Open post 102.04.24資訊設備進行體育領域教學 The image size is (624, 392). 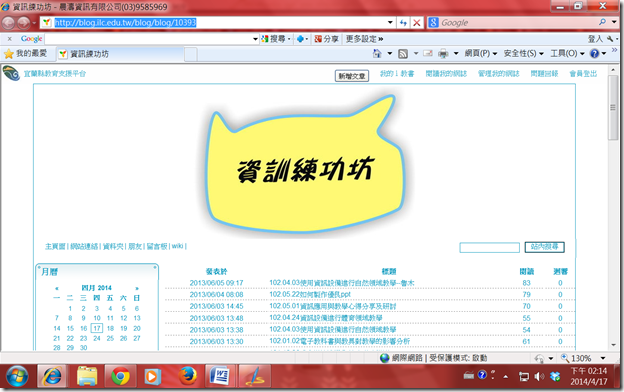coord(326,318)
